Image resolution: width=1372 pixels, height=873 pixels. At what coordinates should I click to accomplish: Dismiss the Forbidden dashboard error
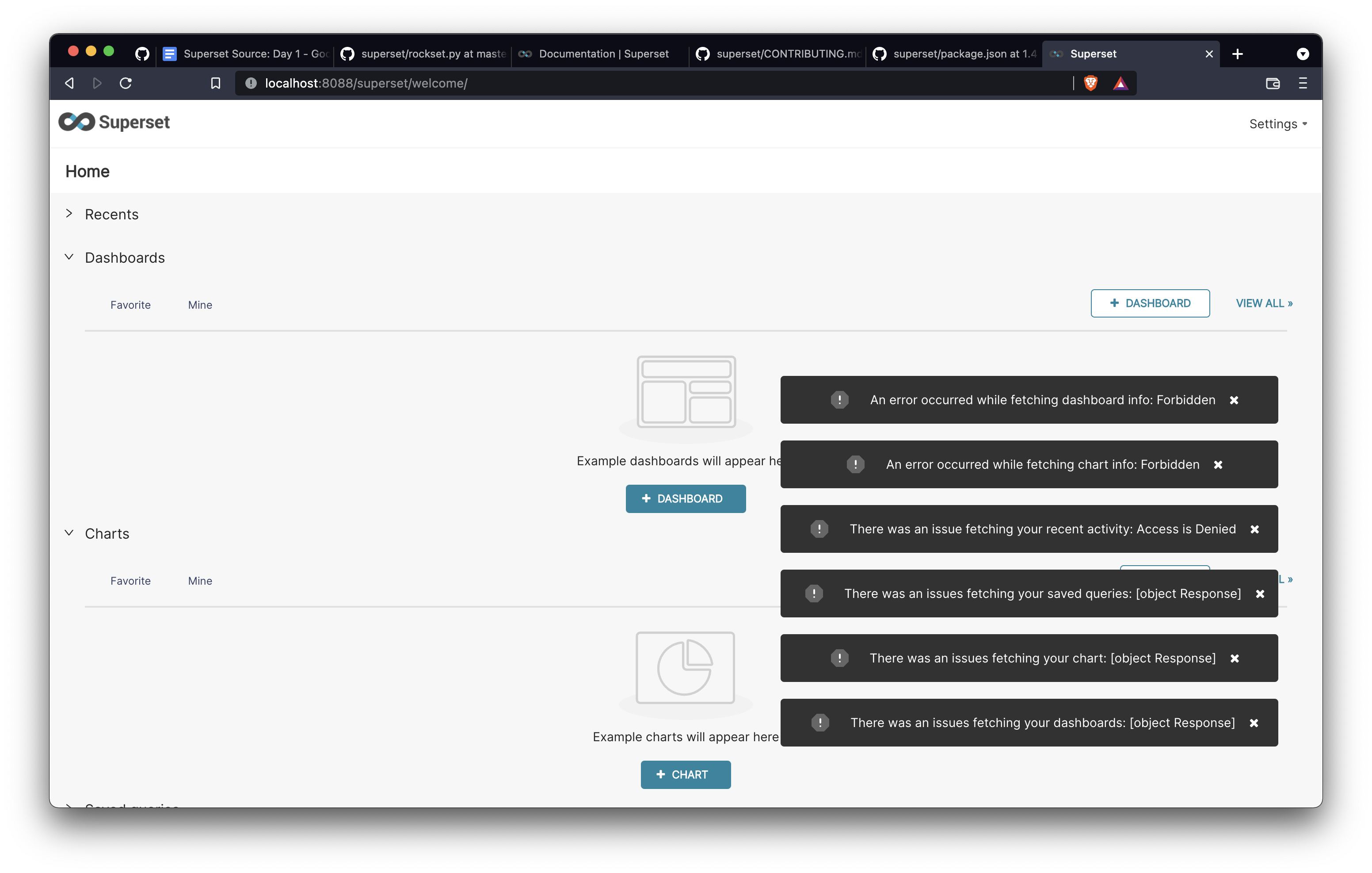click(1235, 399)
